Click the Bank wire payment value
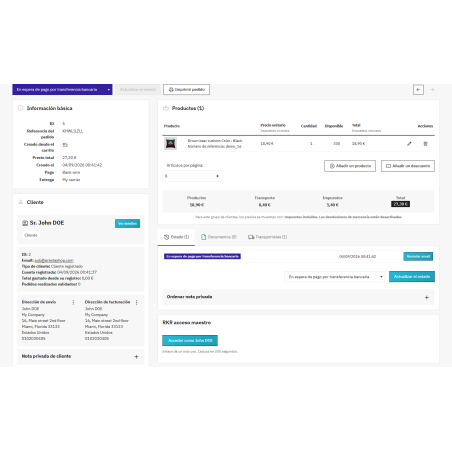The image size is (452, 452). pos(71,172)
